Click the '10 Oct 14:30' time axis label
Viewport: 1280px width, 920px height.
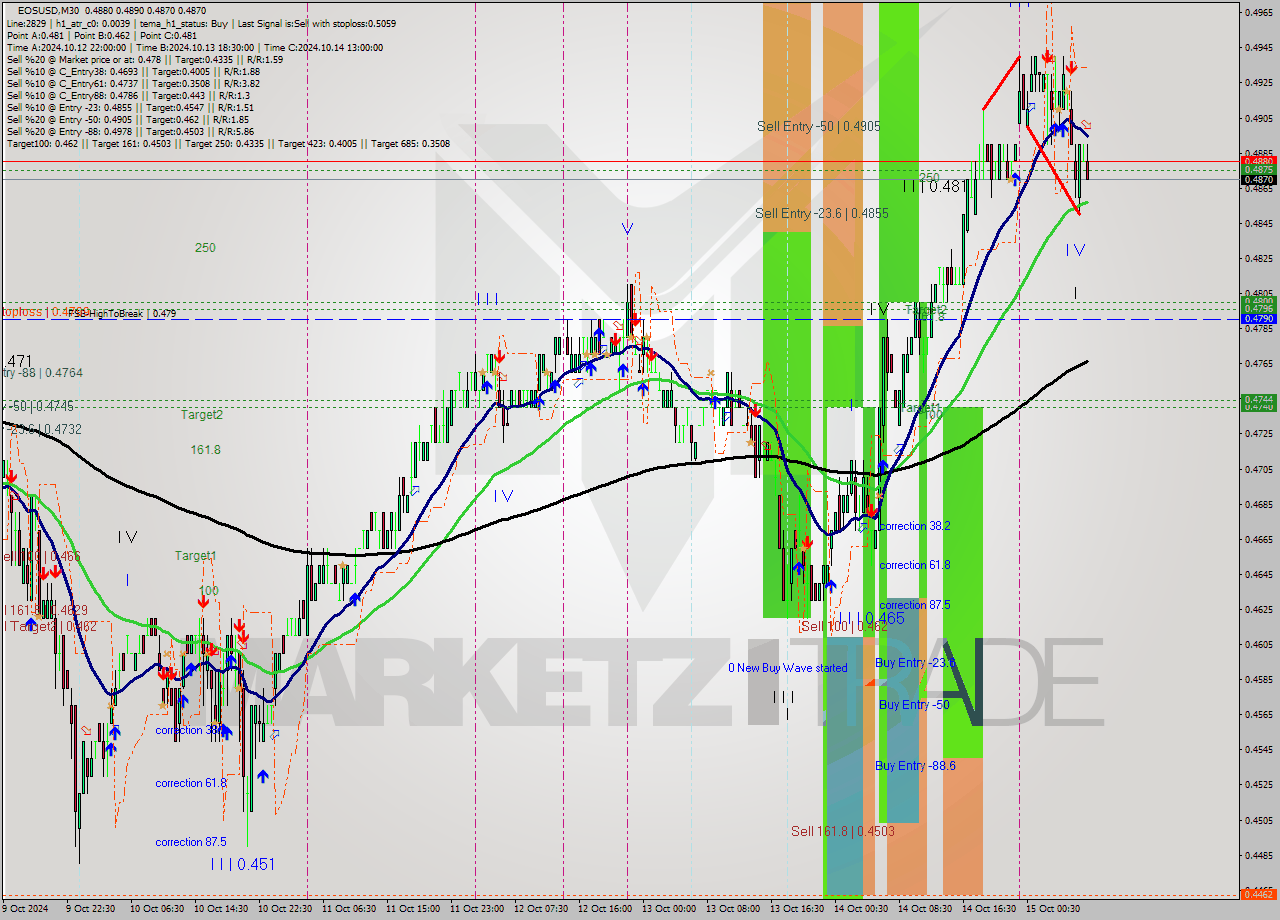pyautogui.click(x=220, y=909)
